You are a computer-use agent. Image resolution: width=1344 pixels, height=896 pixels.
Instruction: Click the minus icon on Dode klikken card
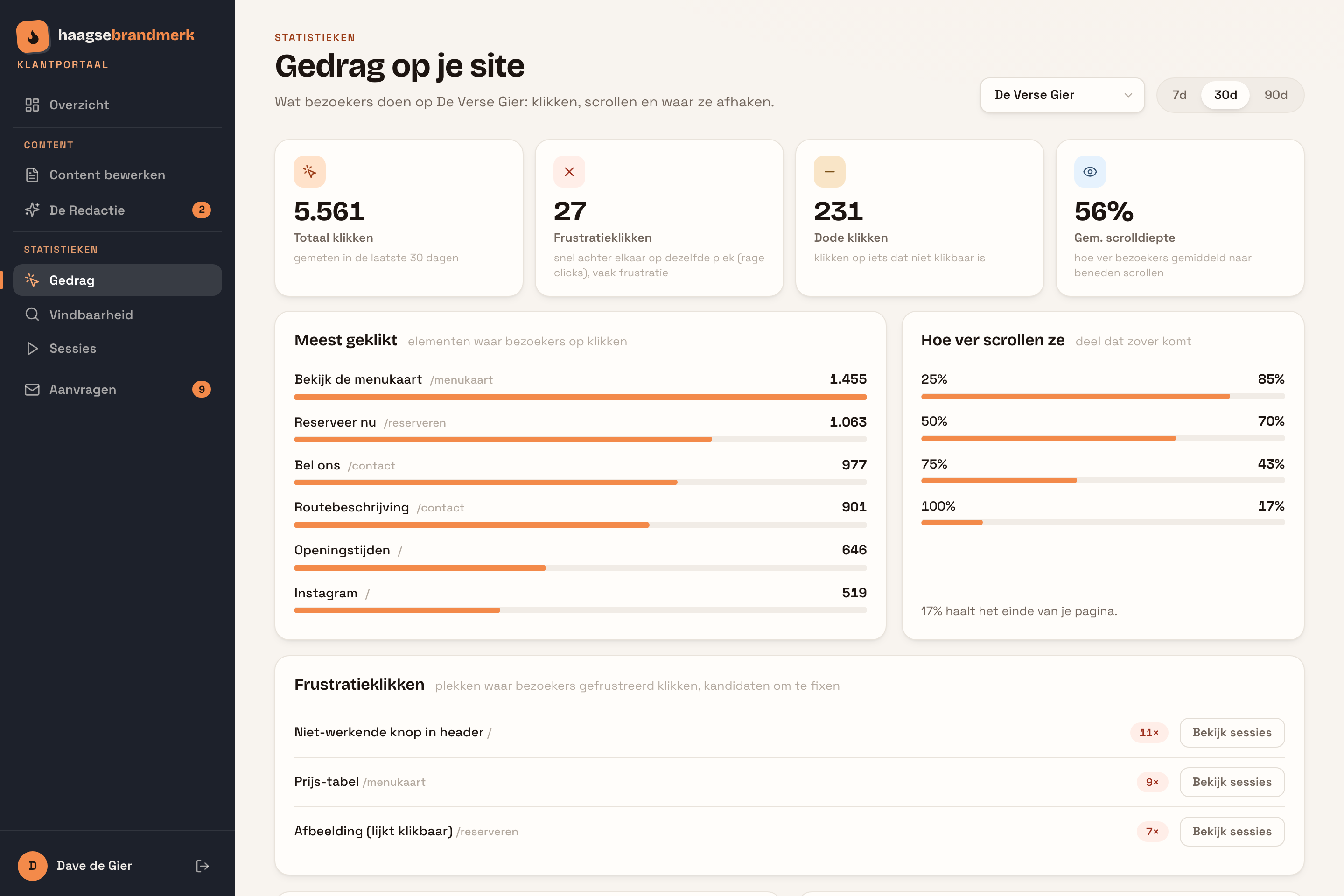point(830,171)
